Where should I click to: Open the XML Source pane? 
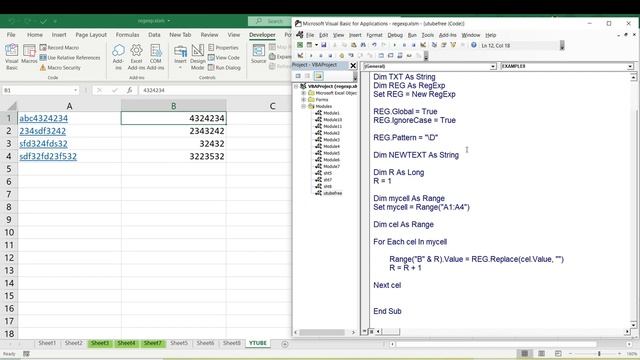tap(258, 54)
